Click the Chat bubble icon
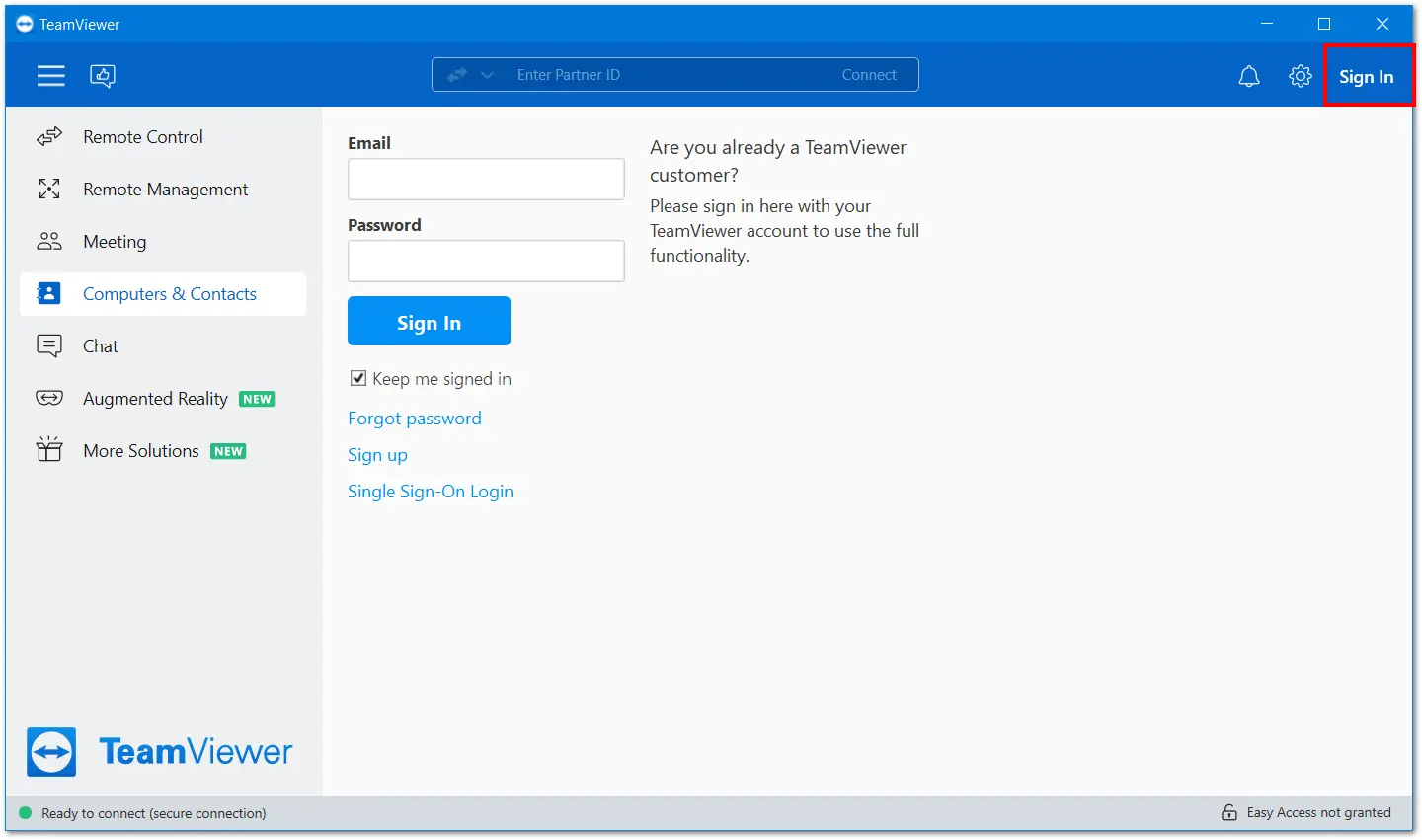1422x840 pixels. [x=49, y=346]
